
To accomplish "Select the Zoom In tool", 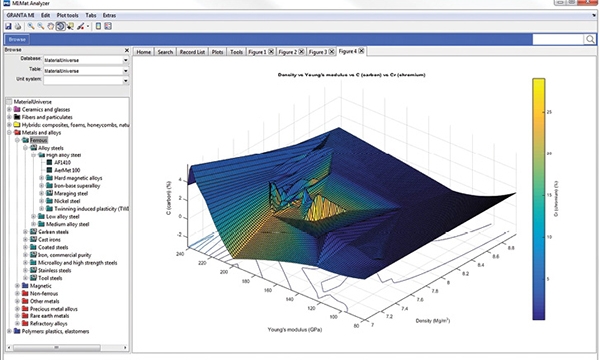I will pyautogui.click(x=31, y=26).
